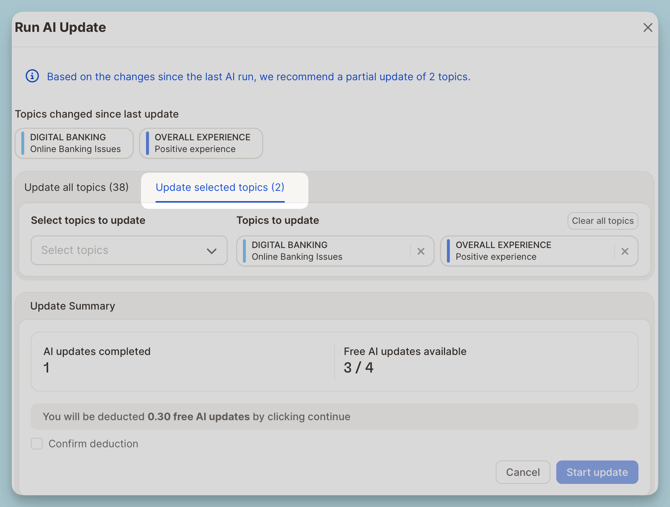The height and width of the screenshot is (507, 670).
Task: Click light blue bar on changed Digital Banking chip
Action: [x=23, y=143]
